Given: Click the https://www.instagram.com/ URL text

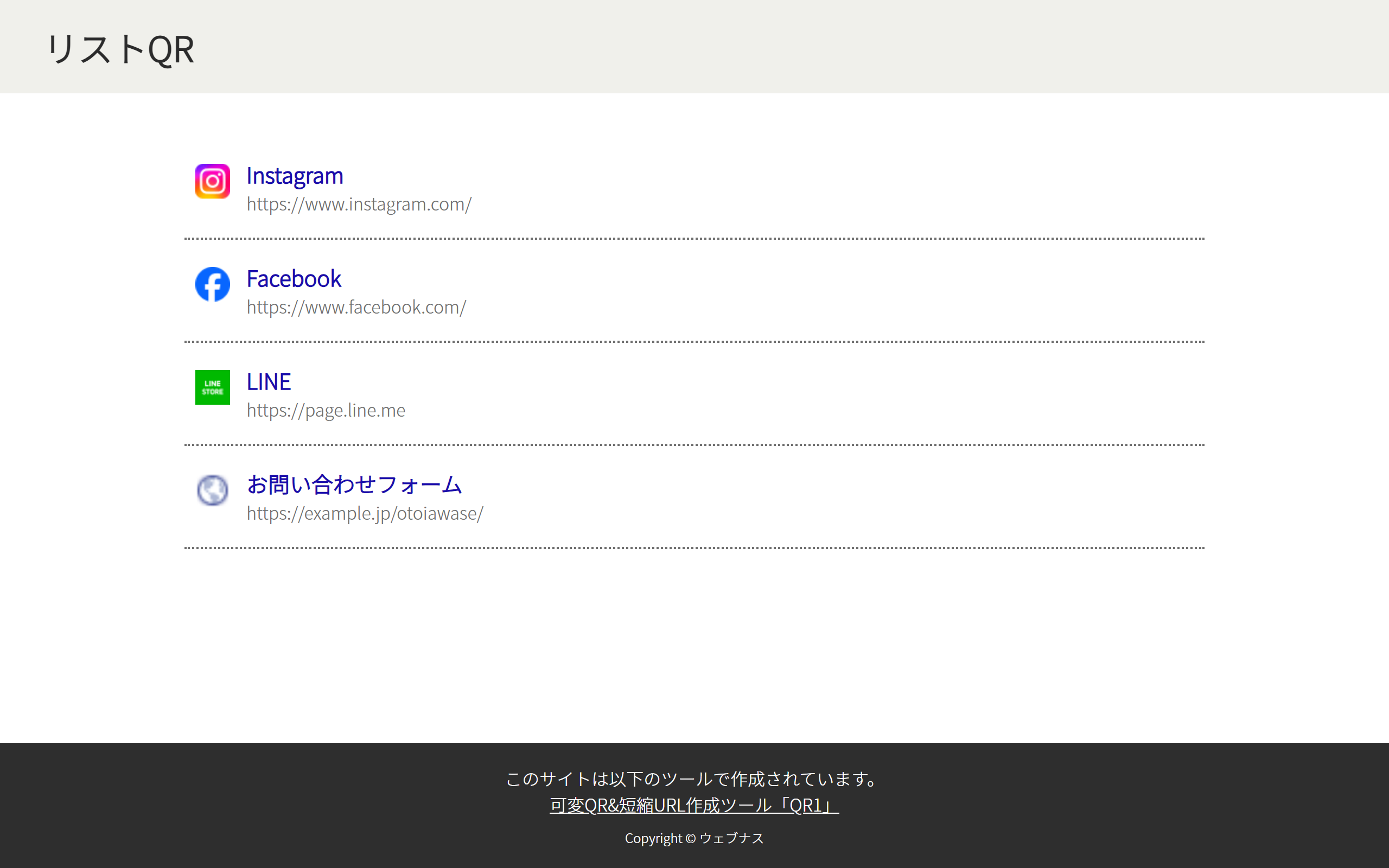Looking at the screenshot, I should (x=359, y=205).
